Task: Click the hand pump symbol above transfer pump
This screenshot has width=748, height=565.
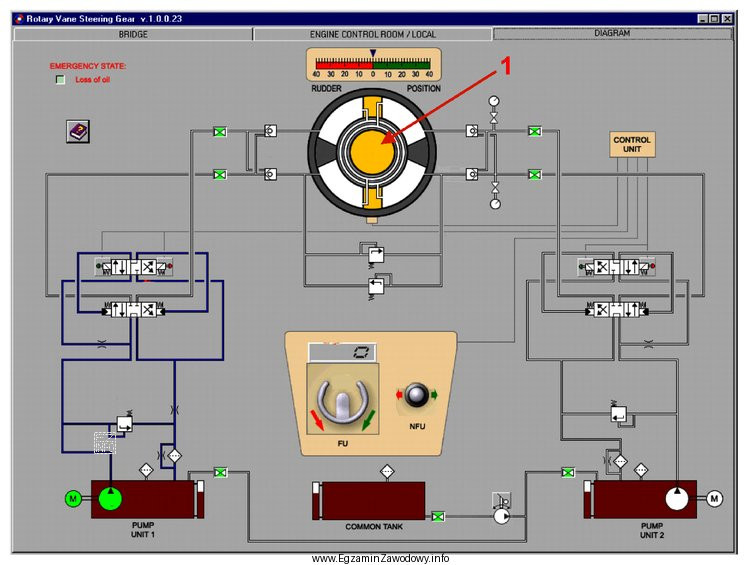Action: click(501, 500)
